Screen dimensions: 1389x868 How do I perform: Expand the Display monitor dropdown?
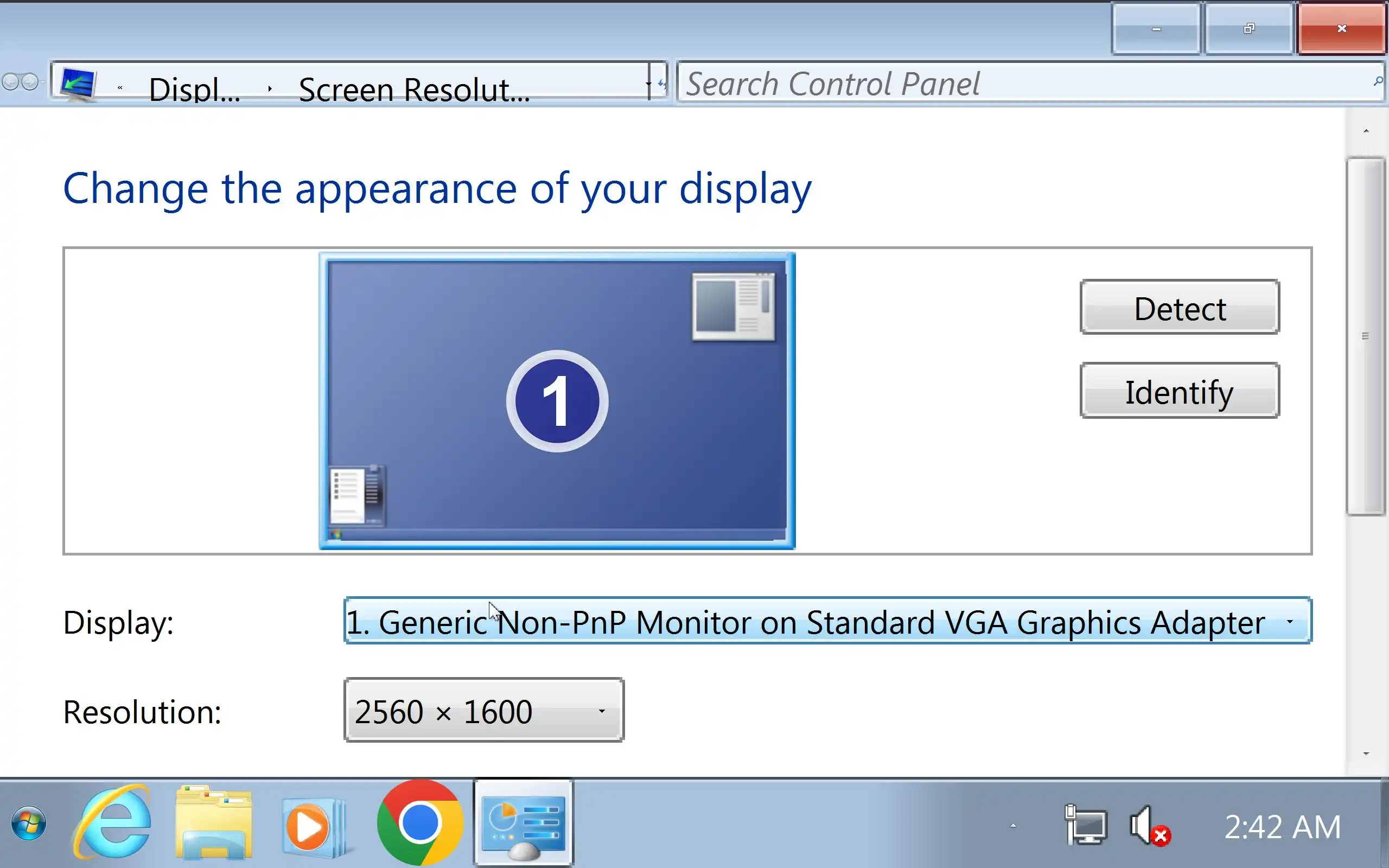(827, 621)
